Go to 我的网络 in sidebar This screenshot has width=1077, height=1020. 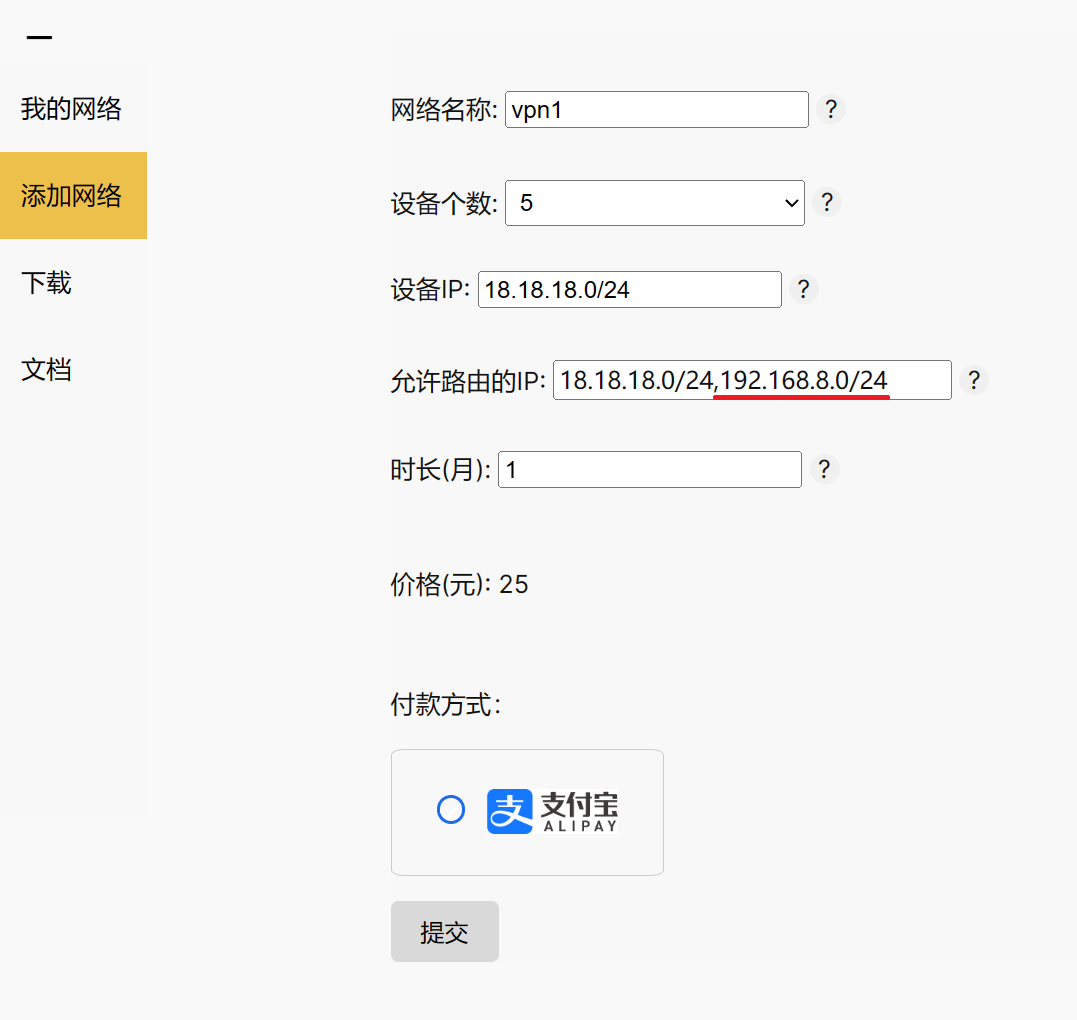[x=73, y=109]
